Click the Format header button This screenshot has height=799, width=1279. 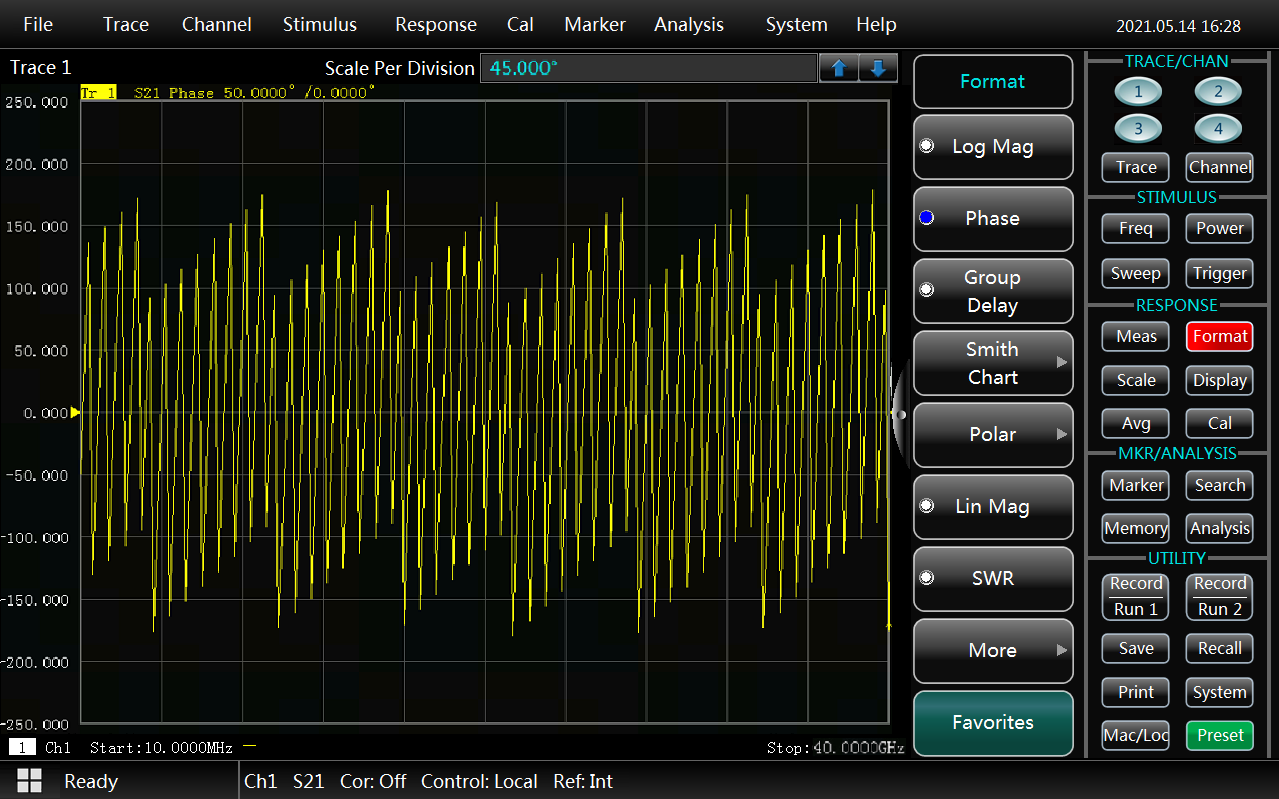[x=993, y=82]
